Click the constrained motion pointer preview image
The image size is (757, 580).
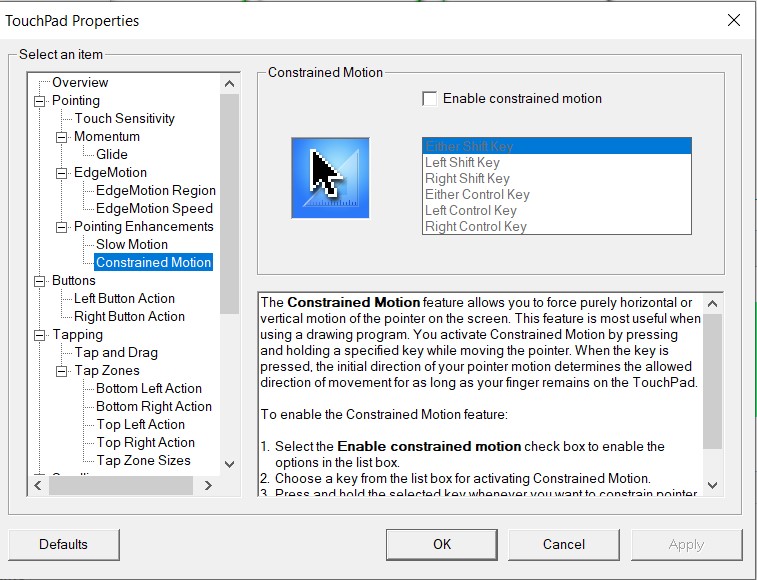click(x=330, y=178)
